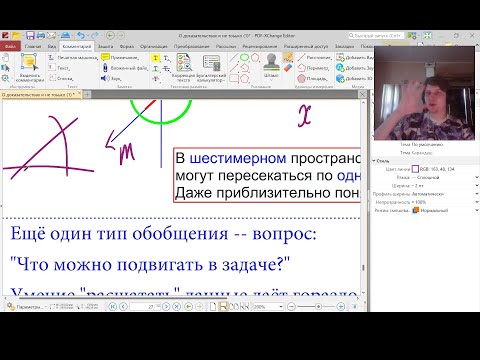The height and width of the screenshot is (360, 480).
Task: Select the Perimeter measurement tool
Action: [x=313, y=68]
